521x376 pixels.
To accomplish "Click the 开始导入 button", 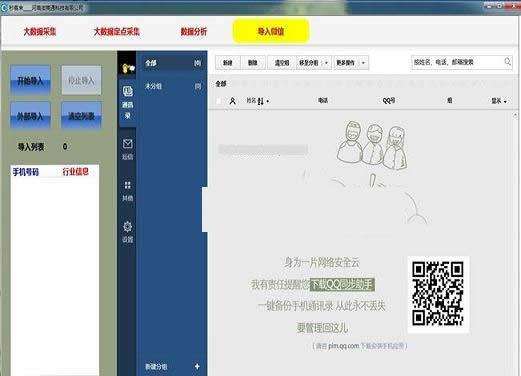I will tap(30, 80).
